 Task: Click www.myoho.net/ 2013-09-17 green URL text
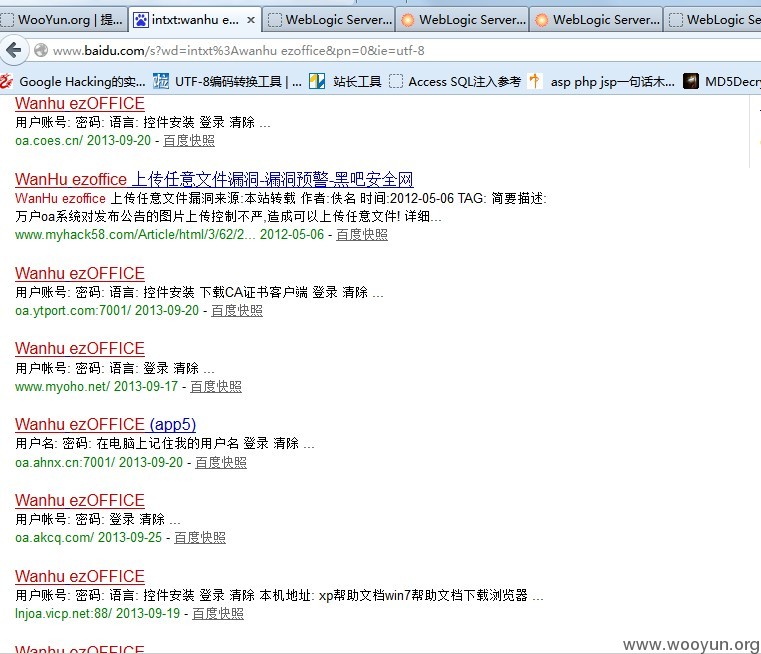coord(97,387)
